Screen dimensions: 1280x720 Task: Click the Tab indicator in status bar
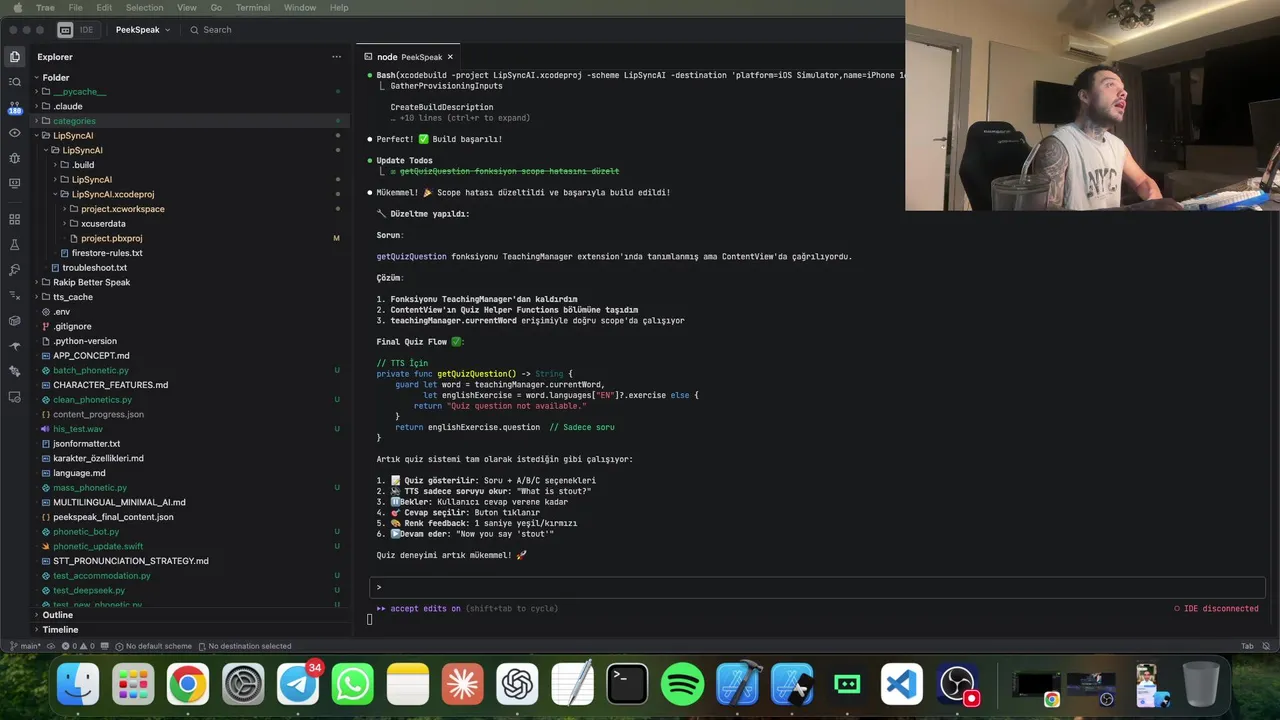[x=1247, y=646]
